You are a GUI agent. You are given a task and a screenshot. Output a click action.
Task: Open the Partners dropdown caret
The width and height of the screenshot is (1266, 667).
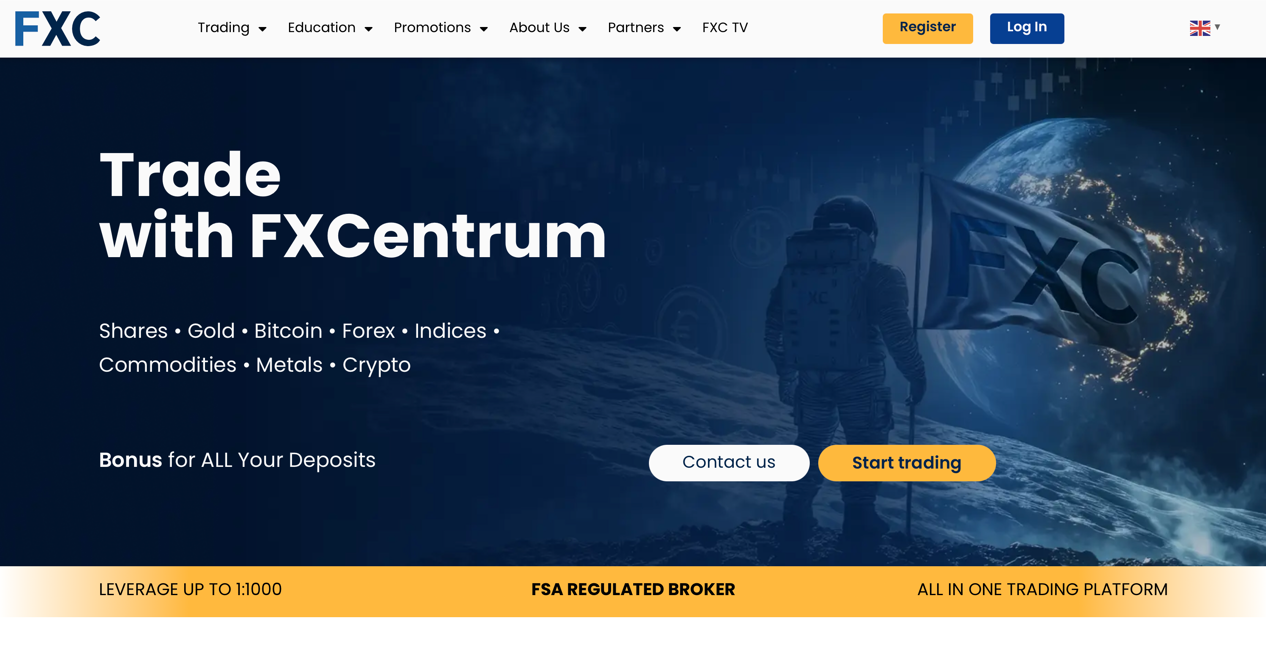pos(677,29)
